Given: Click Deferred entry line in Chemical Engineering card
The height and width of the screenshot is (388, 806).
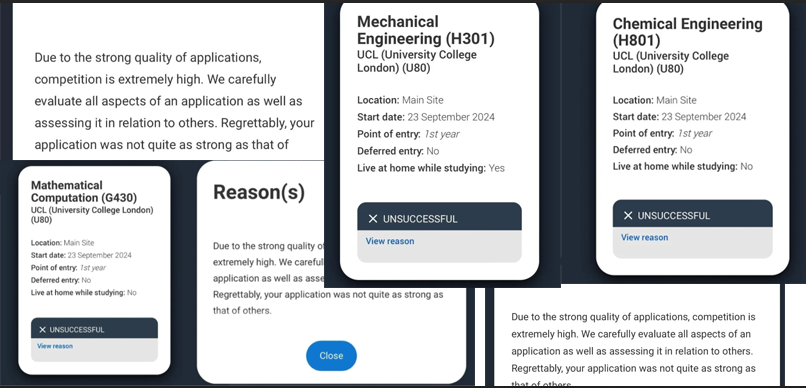Looking at the screenshot, I should click(652, 150).
